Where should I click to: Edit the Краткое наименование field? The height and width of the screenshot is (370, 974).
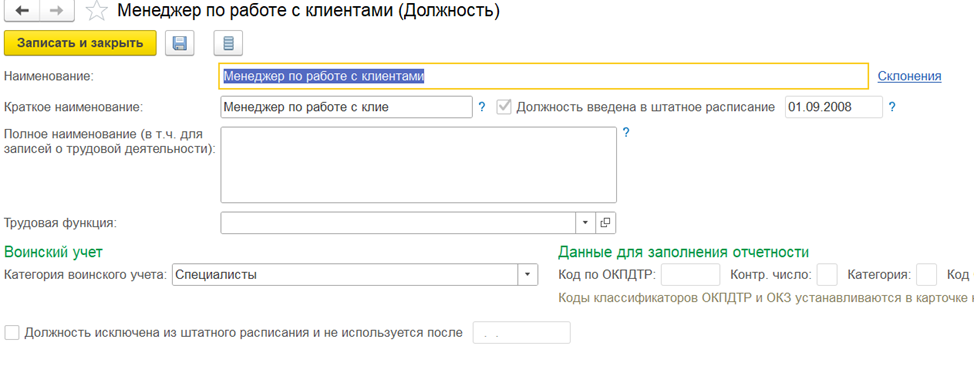point(347,107)
